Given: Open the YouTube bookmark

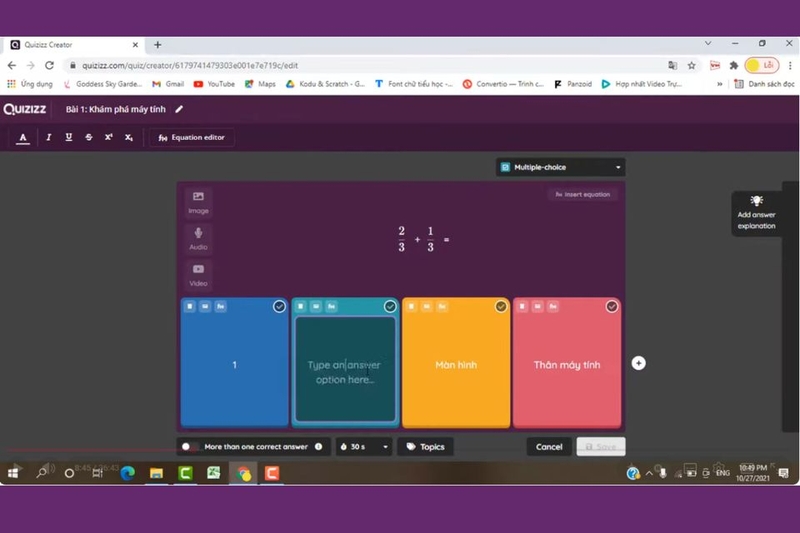Looking at the screenshot, I should tap(214, 84).
